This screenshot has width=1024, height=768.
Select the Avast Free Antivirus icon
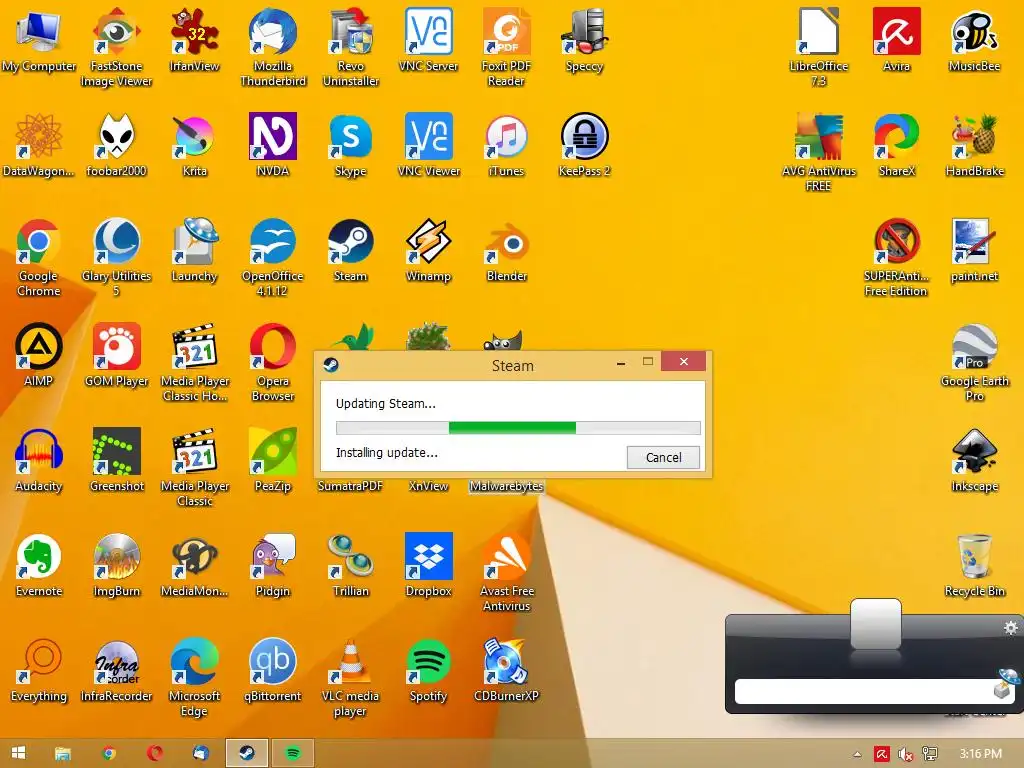[x=506, y=573]
